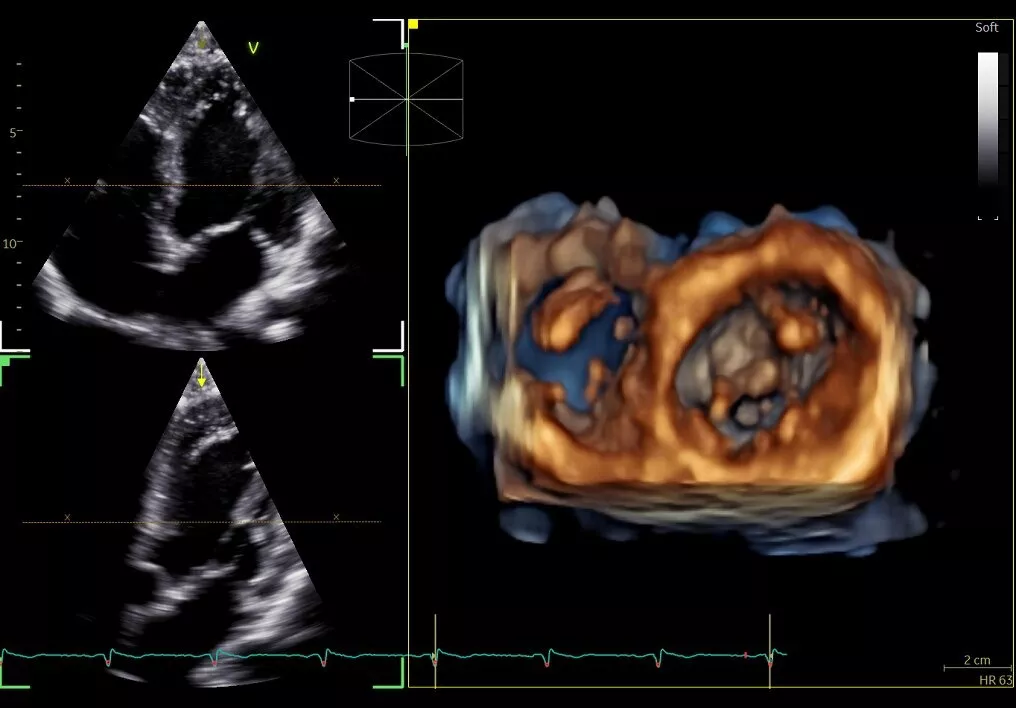Click the dotted crop line in upper view

pos(202,186)
